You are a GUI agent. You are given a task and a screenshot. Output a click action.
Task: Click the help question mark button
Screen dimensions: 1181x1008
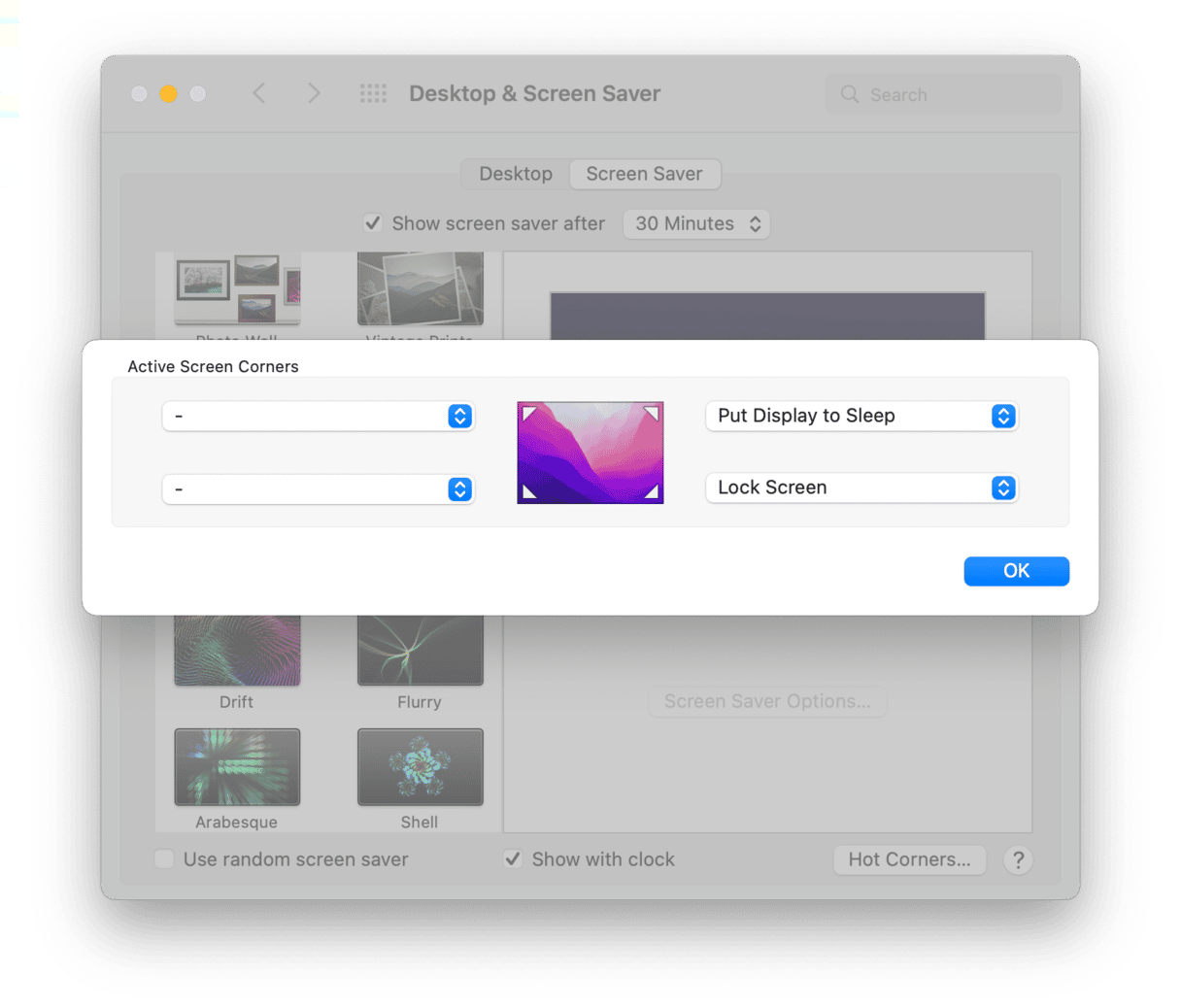point(1017,859)
